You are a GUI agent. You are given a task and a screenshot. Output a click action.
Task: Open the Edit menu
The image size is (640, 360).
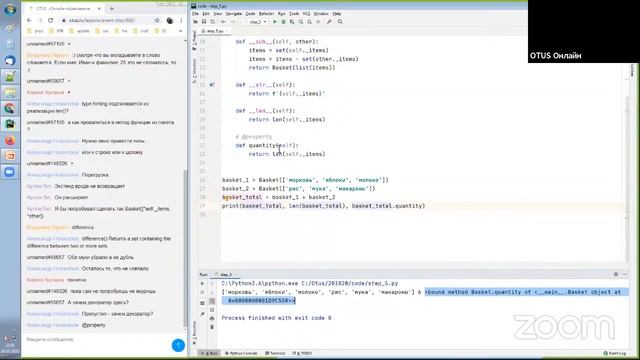point(206,13)
